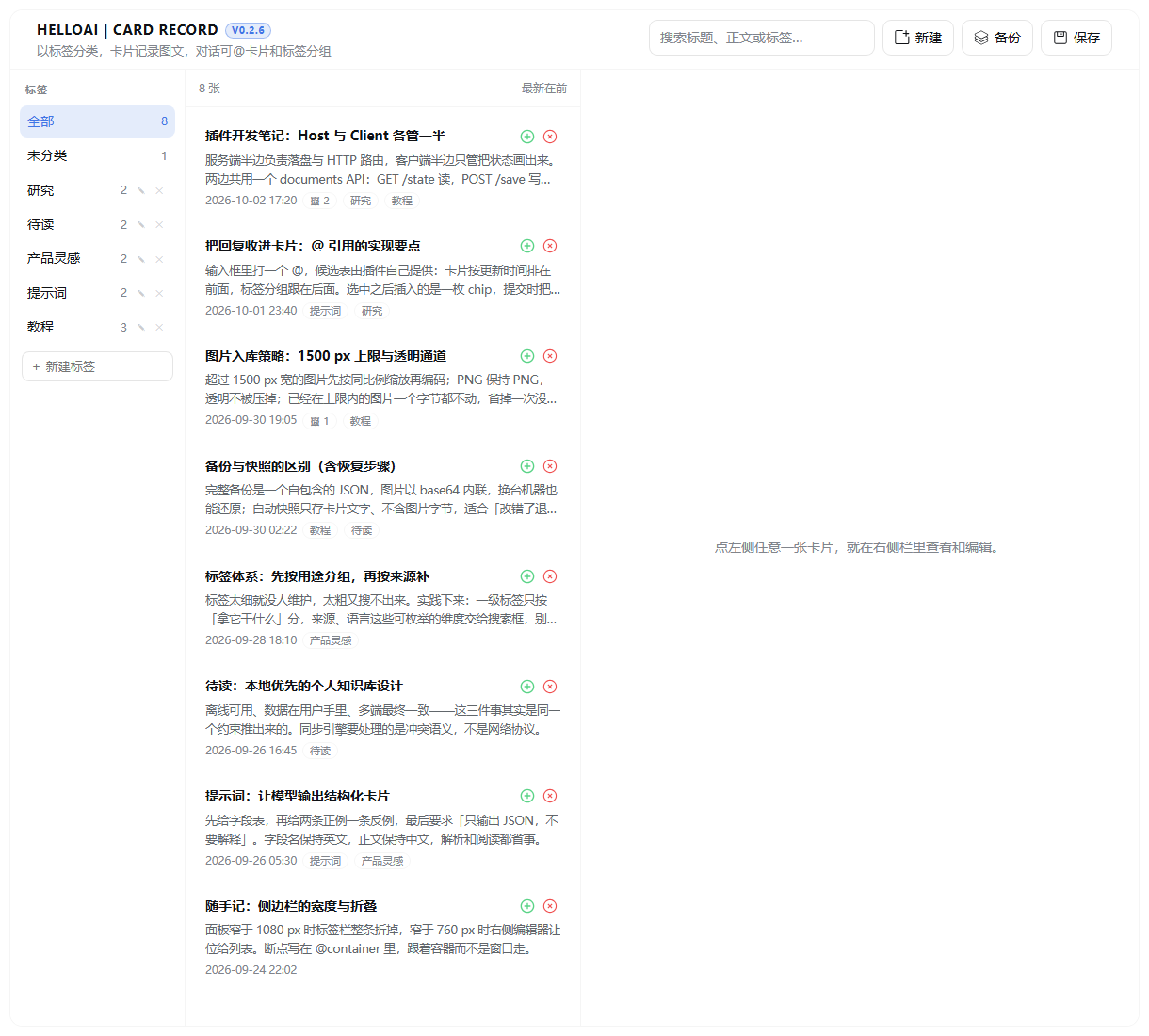Select the 全部 tag filter

97,121
